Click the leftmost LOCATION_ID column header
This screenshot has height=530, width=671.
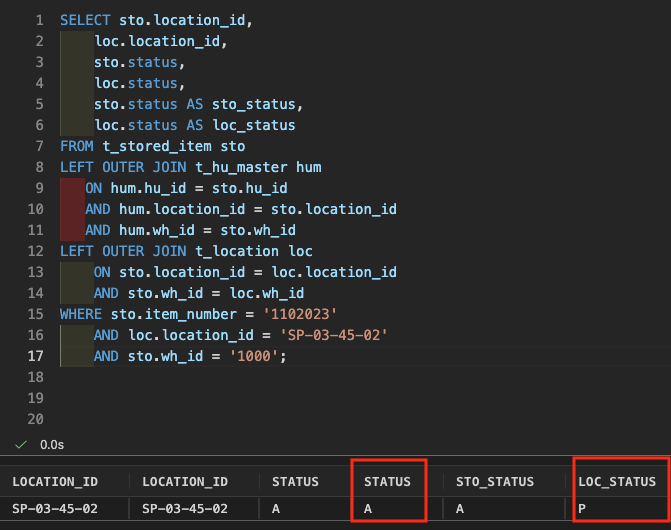point(55,482)
